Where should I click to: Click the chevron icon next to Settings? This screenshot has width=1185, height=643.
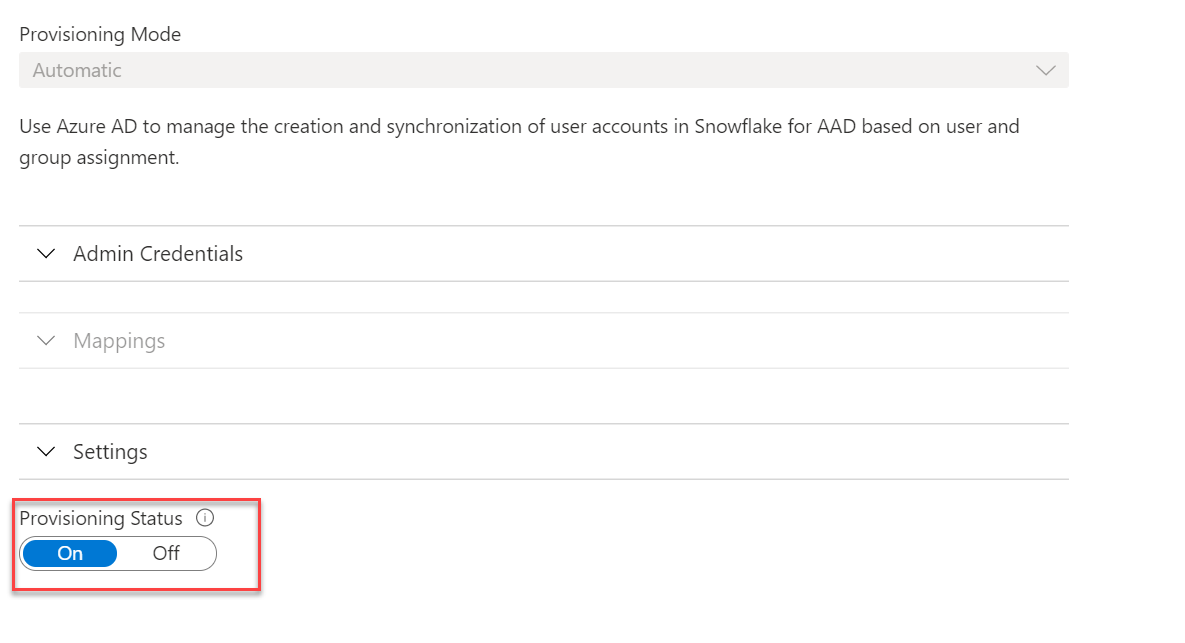point(46,452)
